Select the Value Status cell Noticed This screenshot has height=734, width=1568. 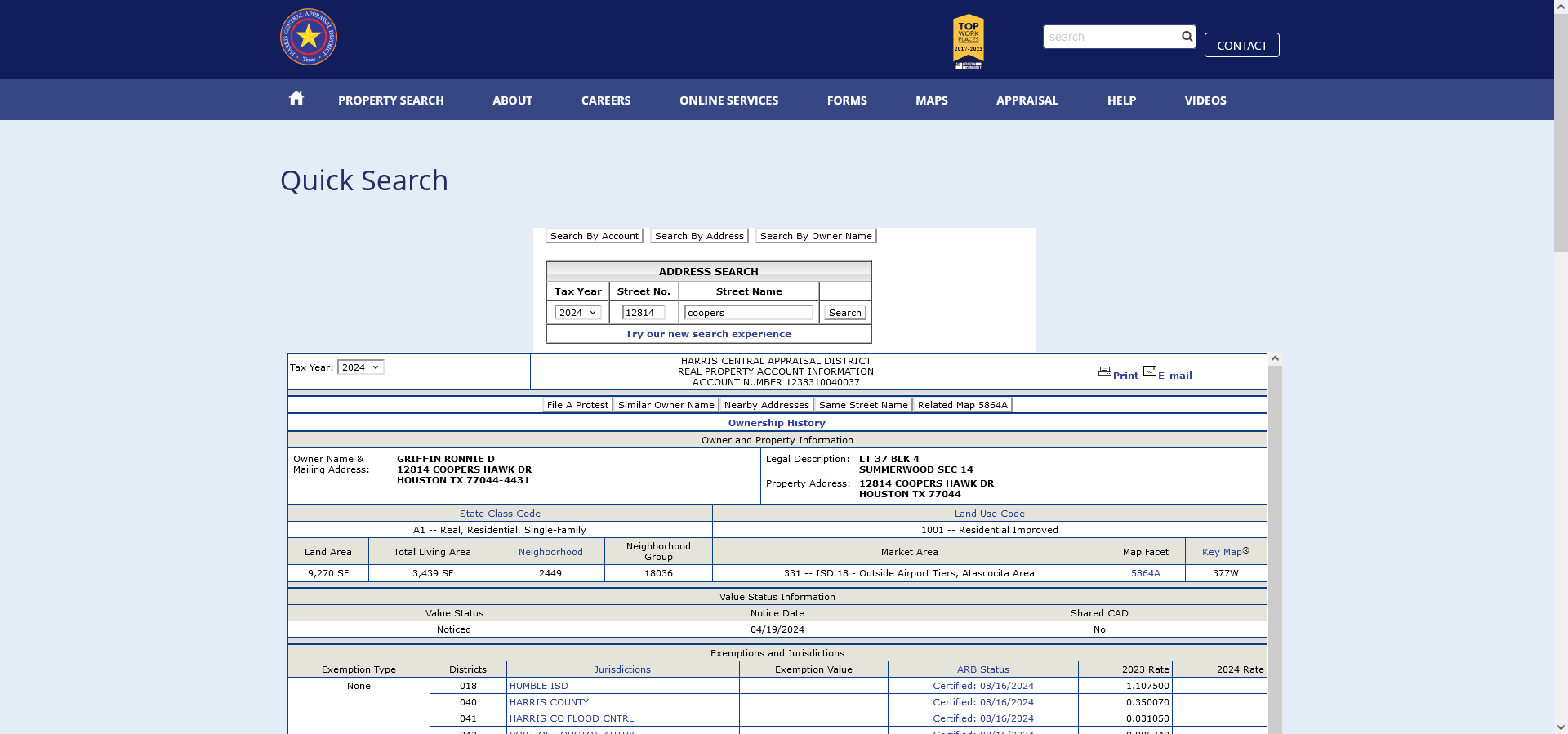pos(454,629)
